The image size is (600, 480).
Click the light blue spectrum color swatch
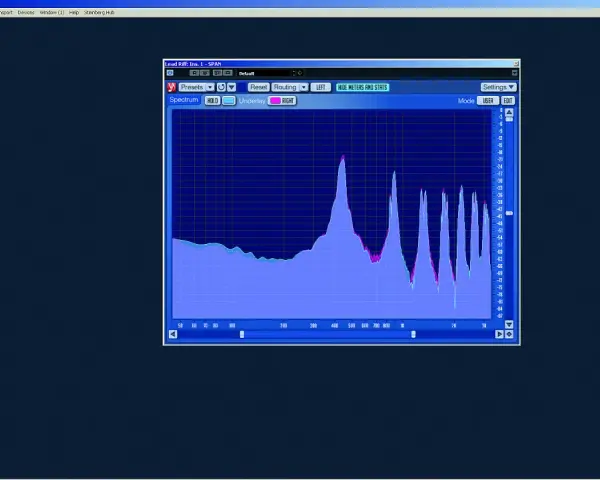coord(229,101)
